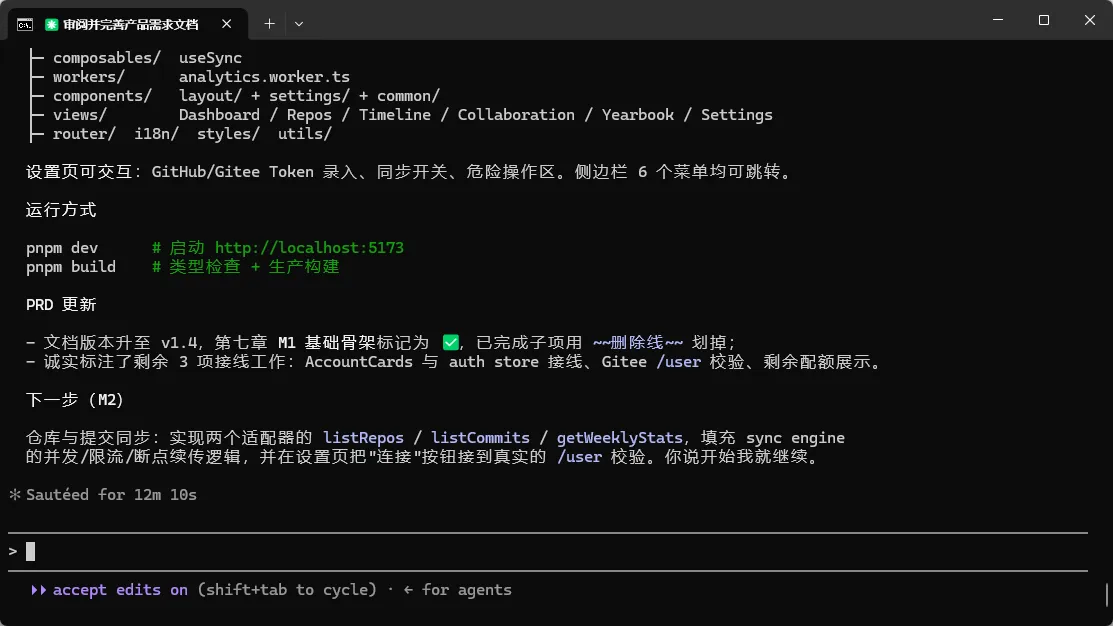Maximize the terminal window

coord(1043,20)
